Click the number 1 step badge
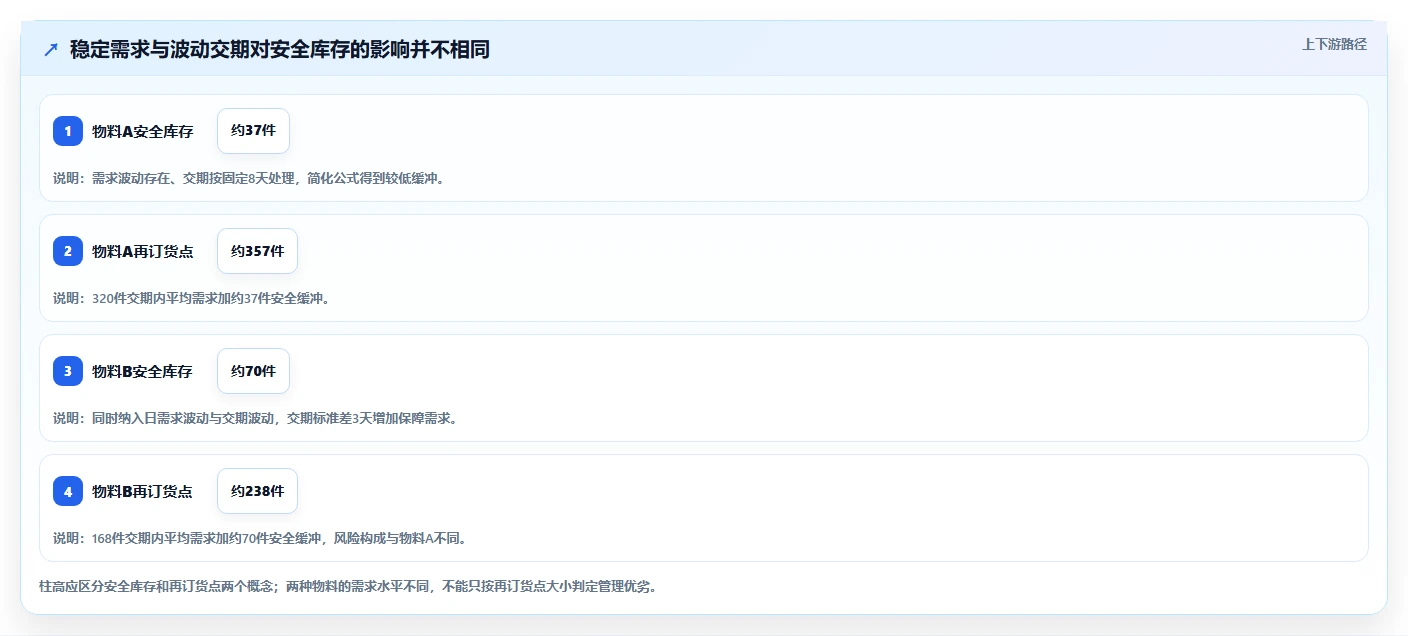Viewport: 1408px width, 636px height. 68,131
